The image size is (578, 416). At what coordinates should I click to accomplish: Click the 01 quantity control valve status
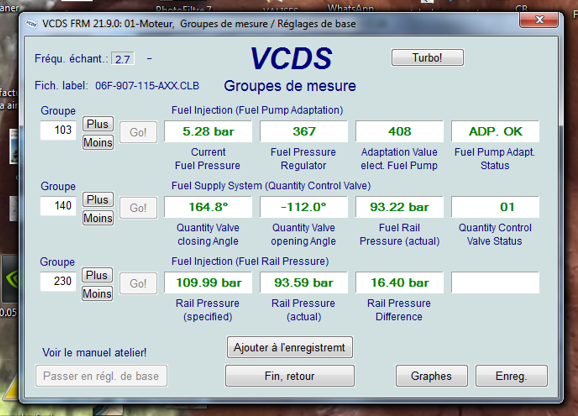[495, 207]
